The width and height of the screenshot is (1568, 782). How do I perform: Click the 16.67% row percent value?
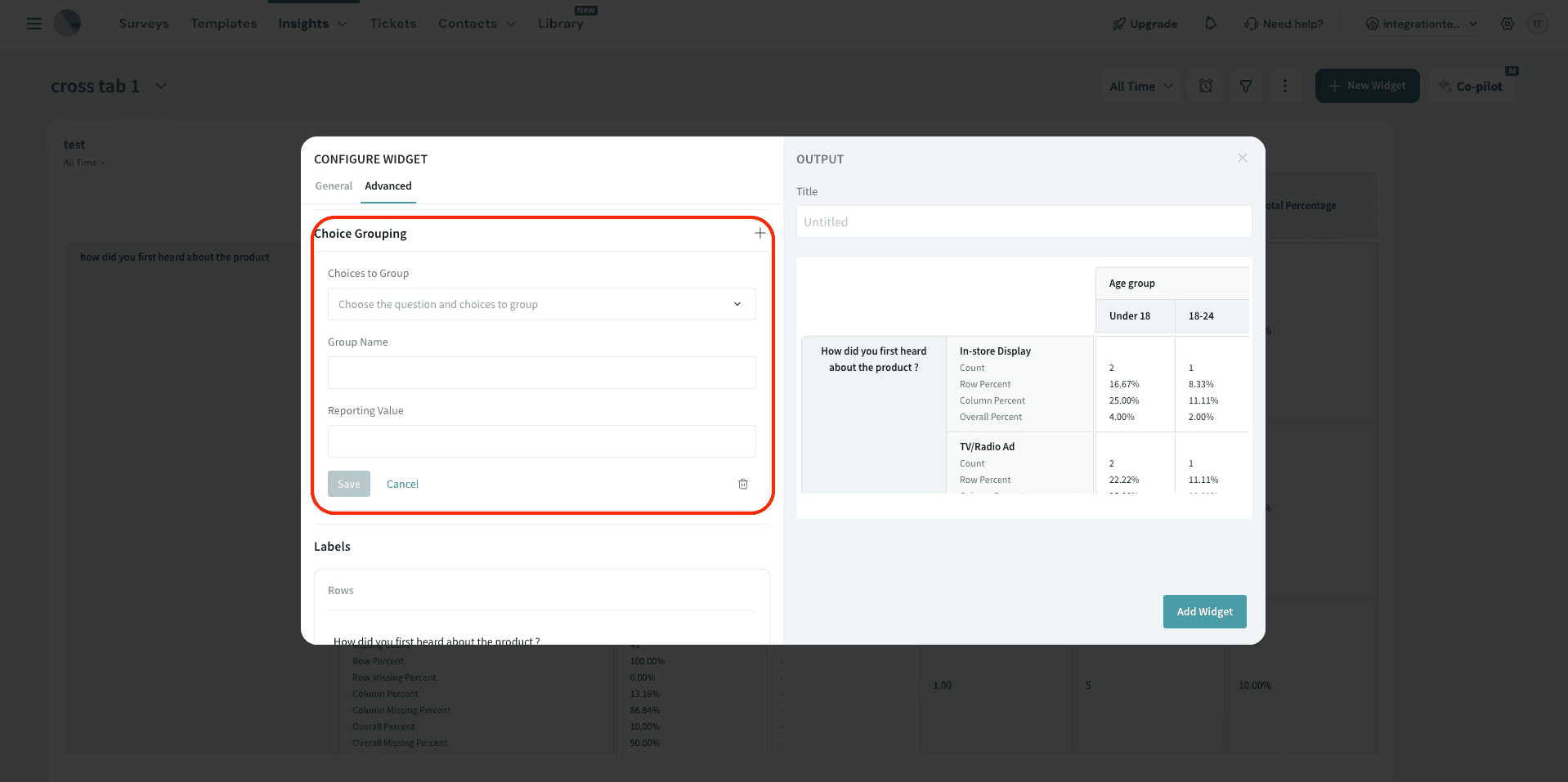coord(1124,384)
